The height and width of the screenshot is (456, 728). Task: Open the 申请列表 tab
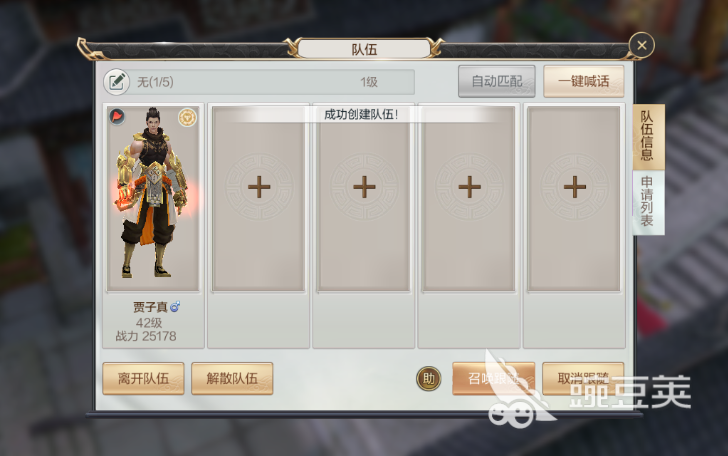click(x=648, y=202)
